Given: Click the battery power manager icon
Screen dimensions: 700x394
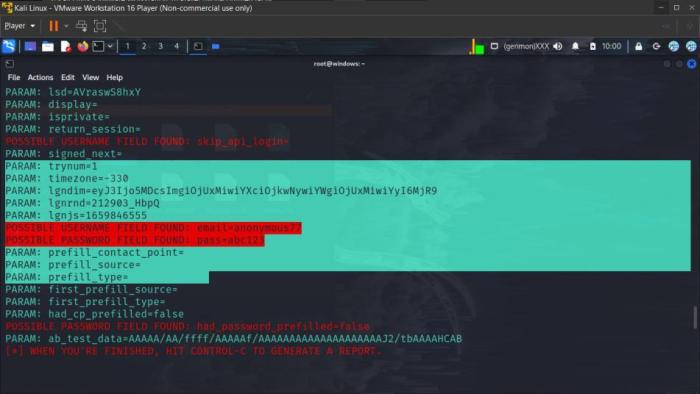Looking at the screenshot, I should [592, 46].
